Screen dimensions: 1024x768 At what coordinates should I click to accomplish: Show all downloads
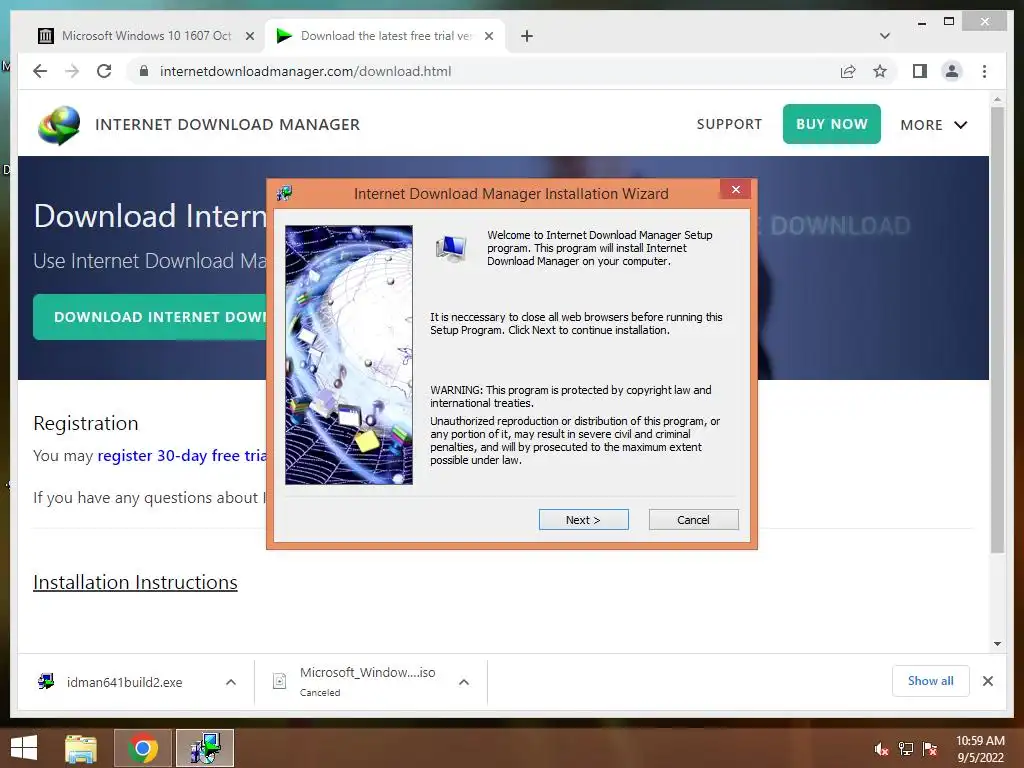coord(931,681)
